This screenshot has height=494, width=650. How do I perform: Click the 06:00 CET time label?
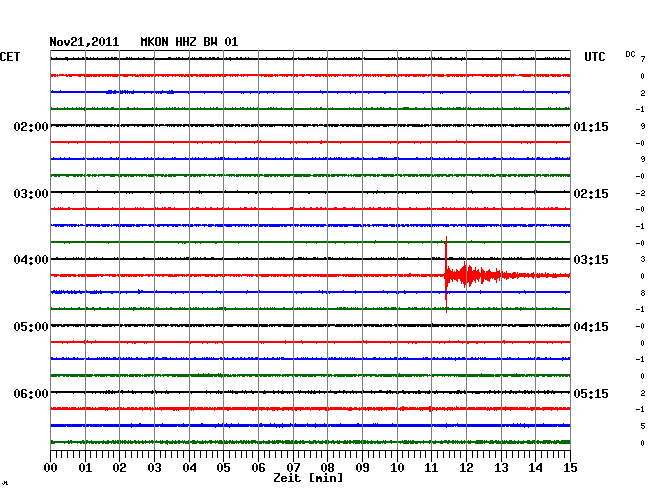[x=31, y=393]
